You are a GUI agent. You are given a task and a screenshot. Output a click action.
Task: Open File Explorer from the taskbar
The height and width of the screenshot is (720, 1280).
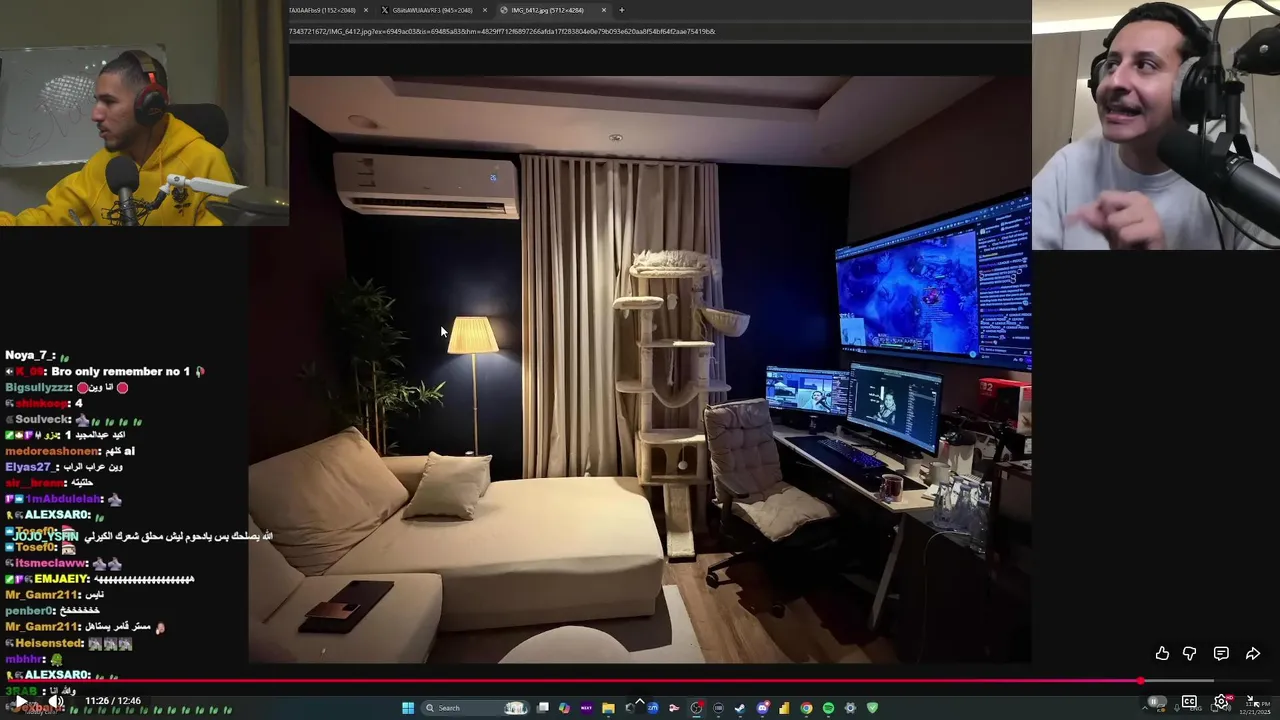pos(608,708)
